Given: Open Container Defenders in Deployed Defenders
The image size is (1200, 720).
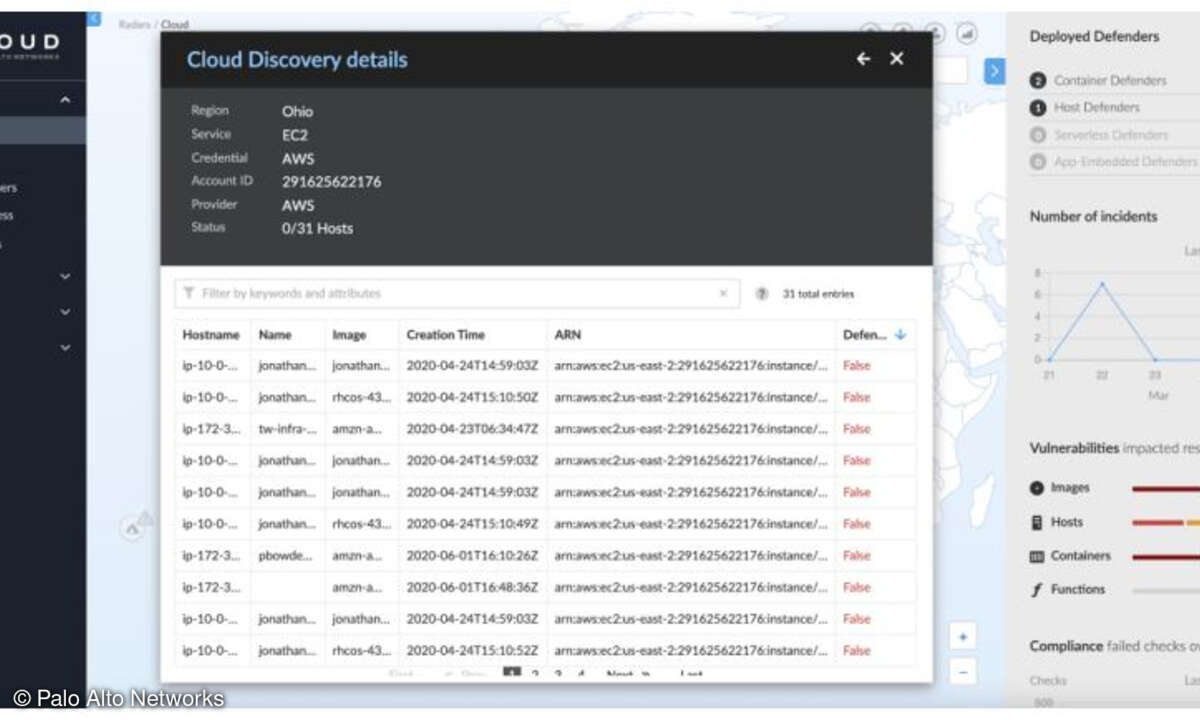Looking at the screenshot, I should [1110, 81].
